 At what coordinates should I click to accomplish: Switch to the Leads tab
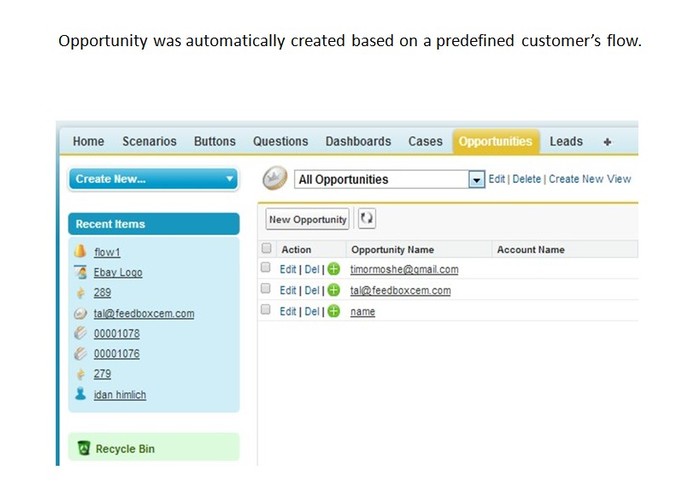click(x=566, y=141)
